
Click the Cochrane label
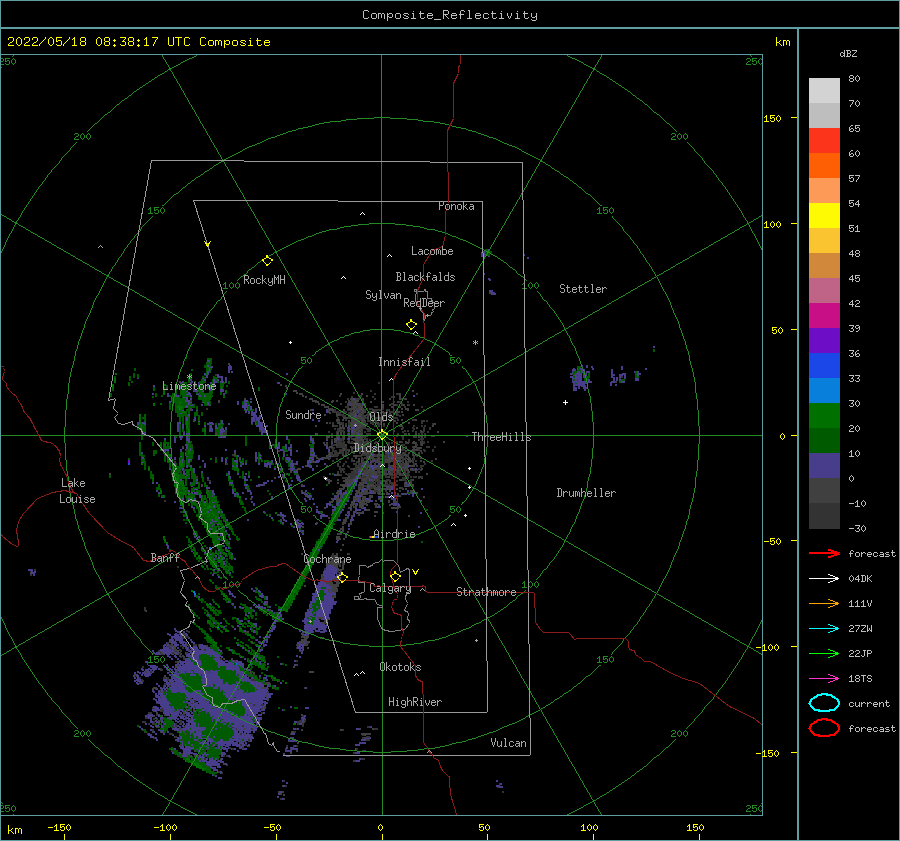[x=327, y=559]
